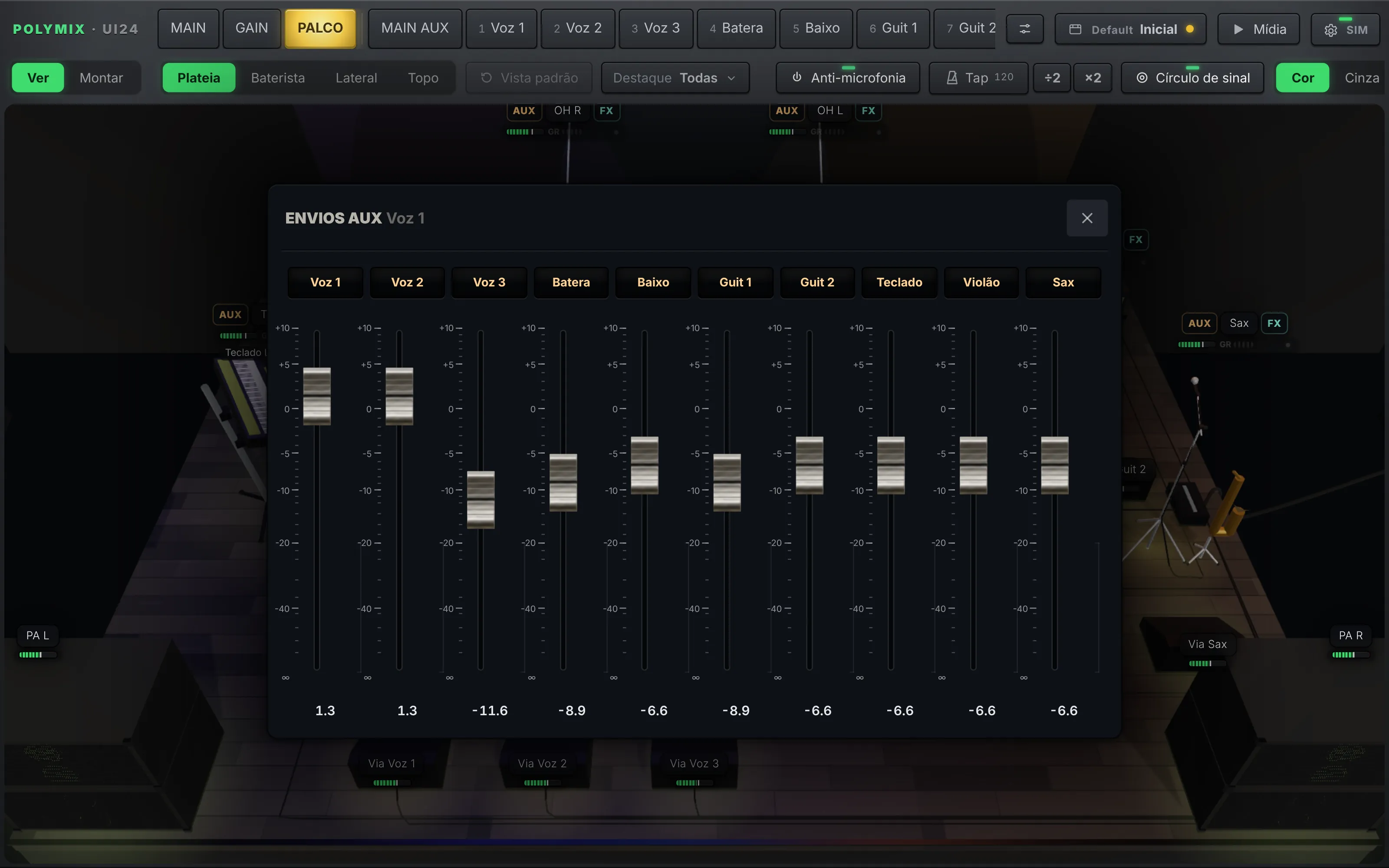The image size is (1389, 868).
Task: Toggle Círculo de sinal
Action: pyautogui.click(x=1193, y=78)
